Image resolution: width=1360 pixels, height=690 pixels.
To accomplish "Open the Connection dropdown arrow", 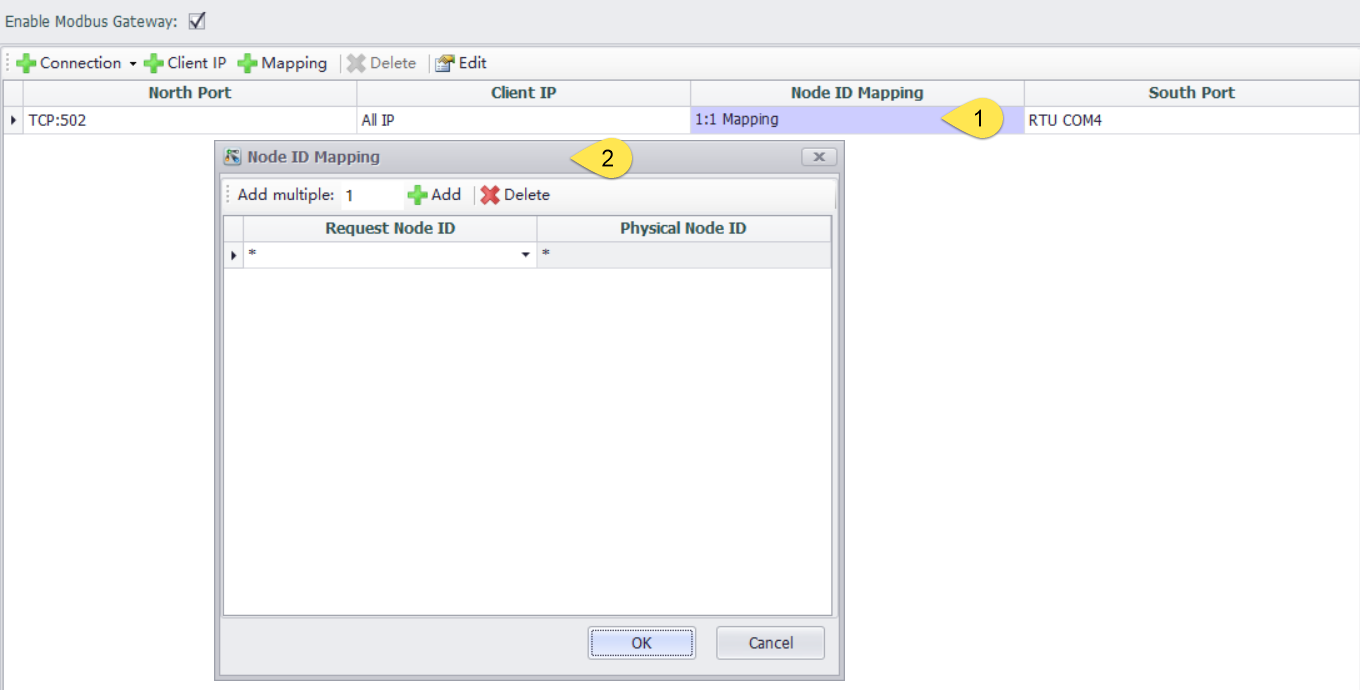I will 133,64.
